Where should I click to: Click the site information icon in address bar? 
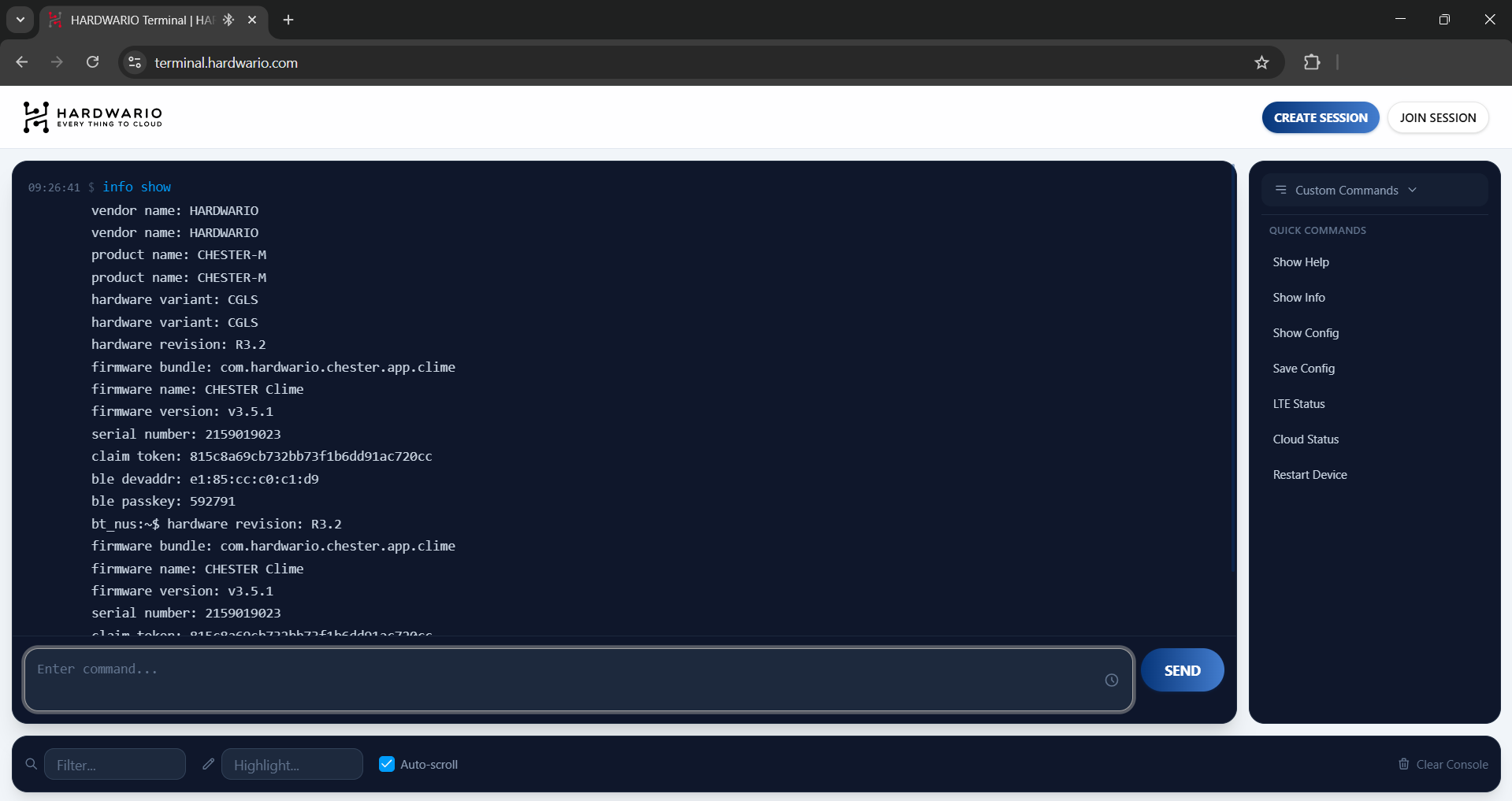coord(135,62)
